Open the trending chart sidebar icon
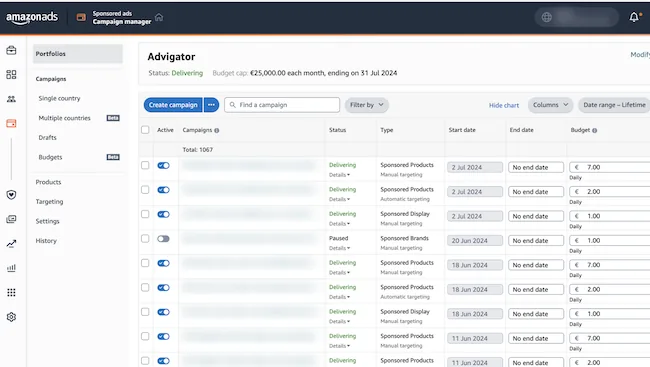 12,243
